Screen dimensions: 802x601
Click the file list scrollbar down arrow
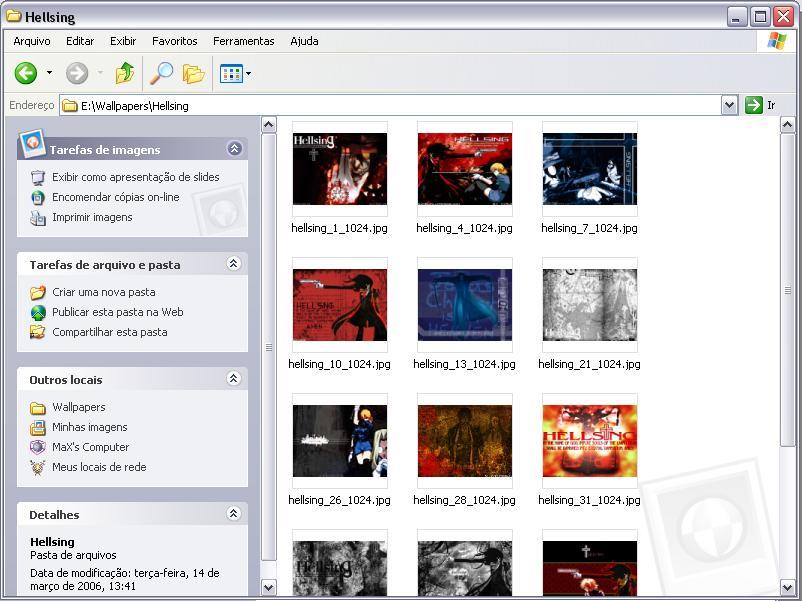point(788,587)
